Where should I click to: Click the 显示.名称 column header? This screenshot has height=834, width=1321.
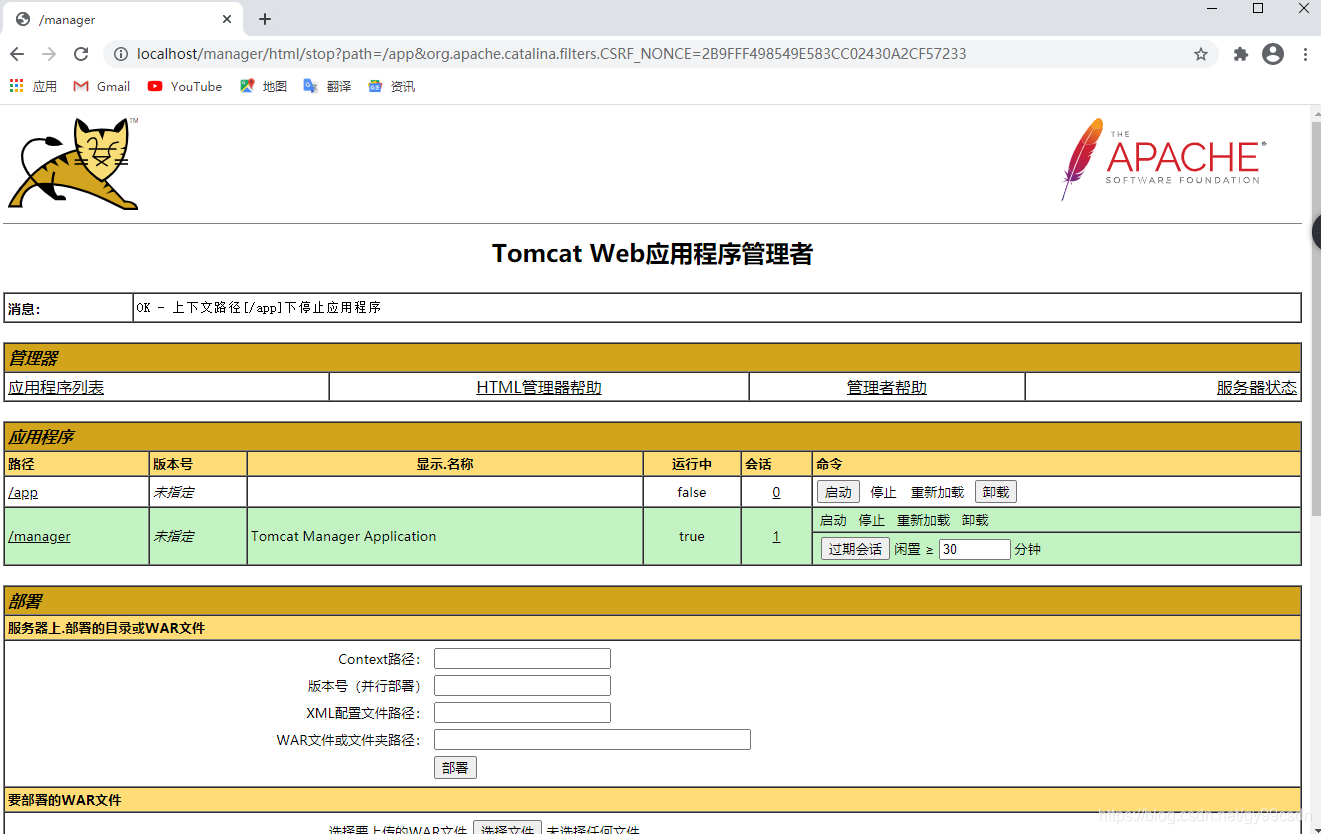tap(445, 464)
